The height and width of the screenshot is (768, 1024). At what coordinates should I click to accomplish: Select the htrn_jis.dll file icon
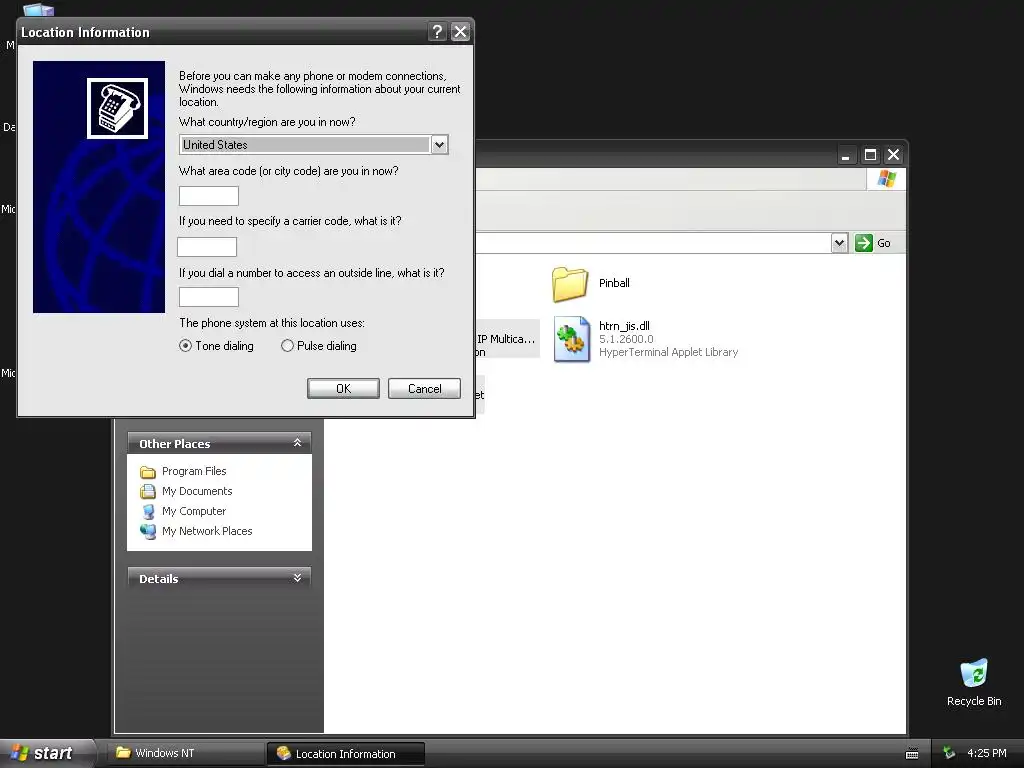572,339
